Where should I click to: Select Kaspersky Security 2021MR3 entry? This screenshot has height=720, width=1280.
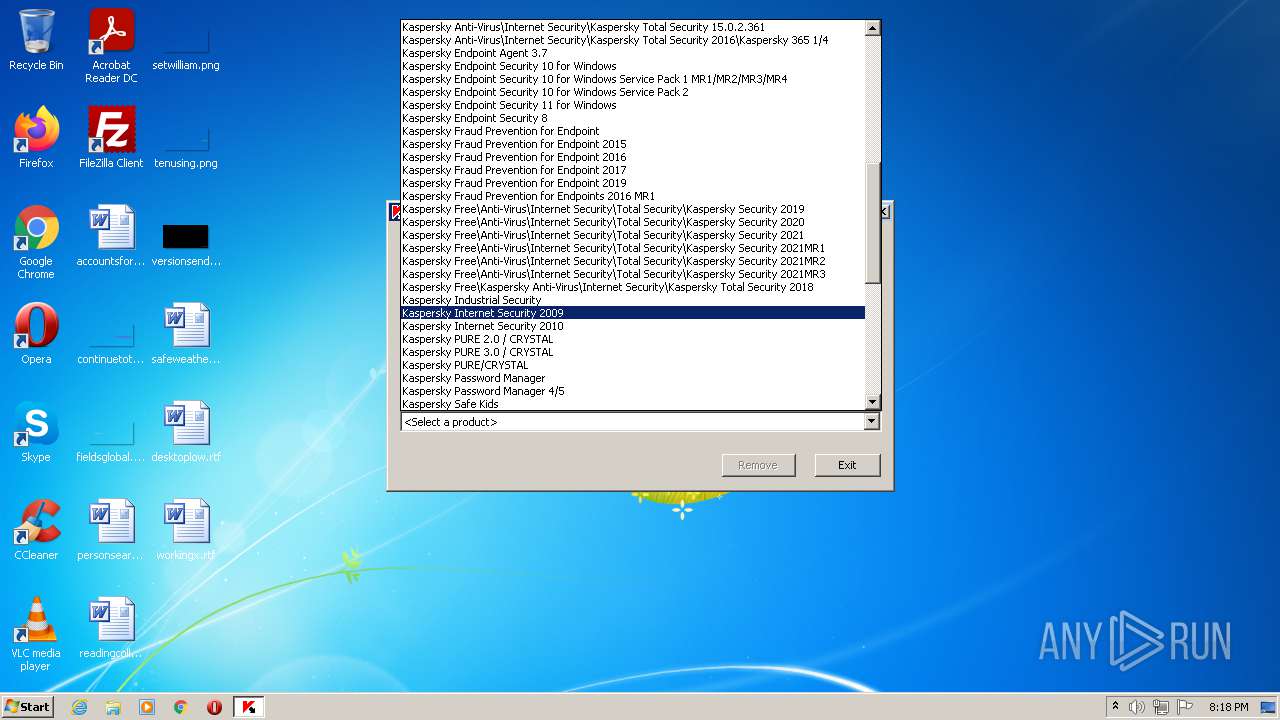tap(632, 274)
